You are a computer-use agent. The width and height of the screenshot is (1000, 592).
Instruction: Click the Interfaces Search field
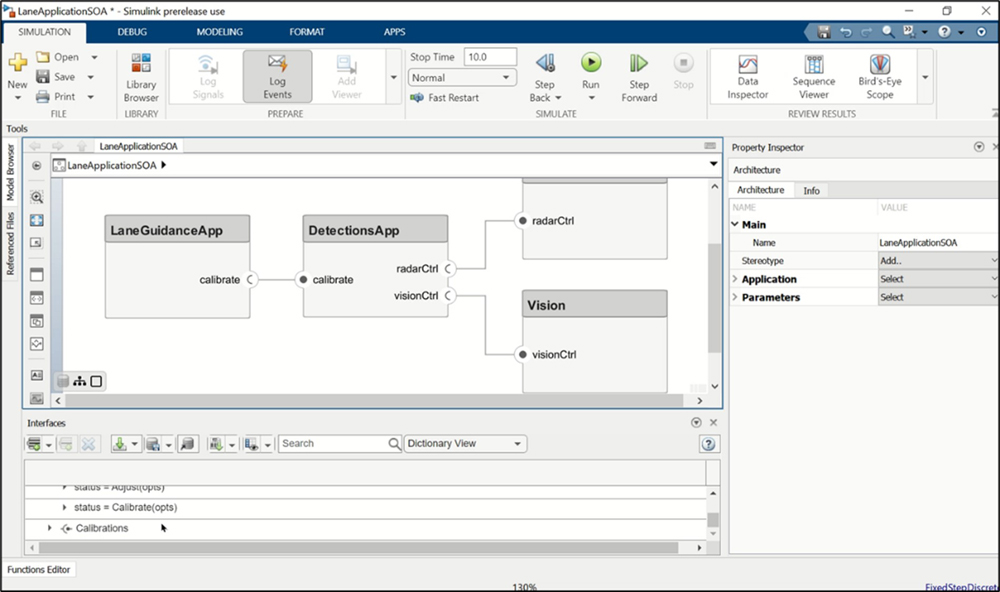click(340, 443)
